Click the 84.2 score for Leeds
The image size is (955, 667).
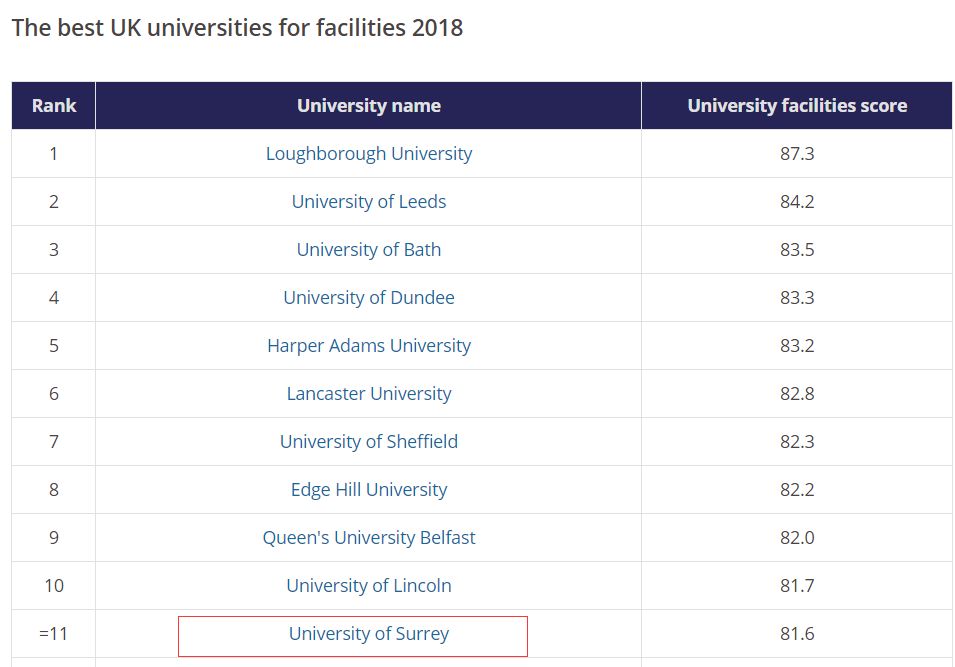tap(797, 202)
